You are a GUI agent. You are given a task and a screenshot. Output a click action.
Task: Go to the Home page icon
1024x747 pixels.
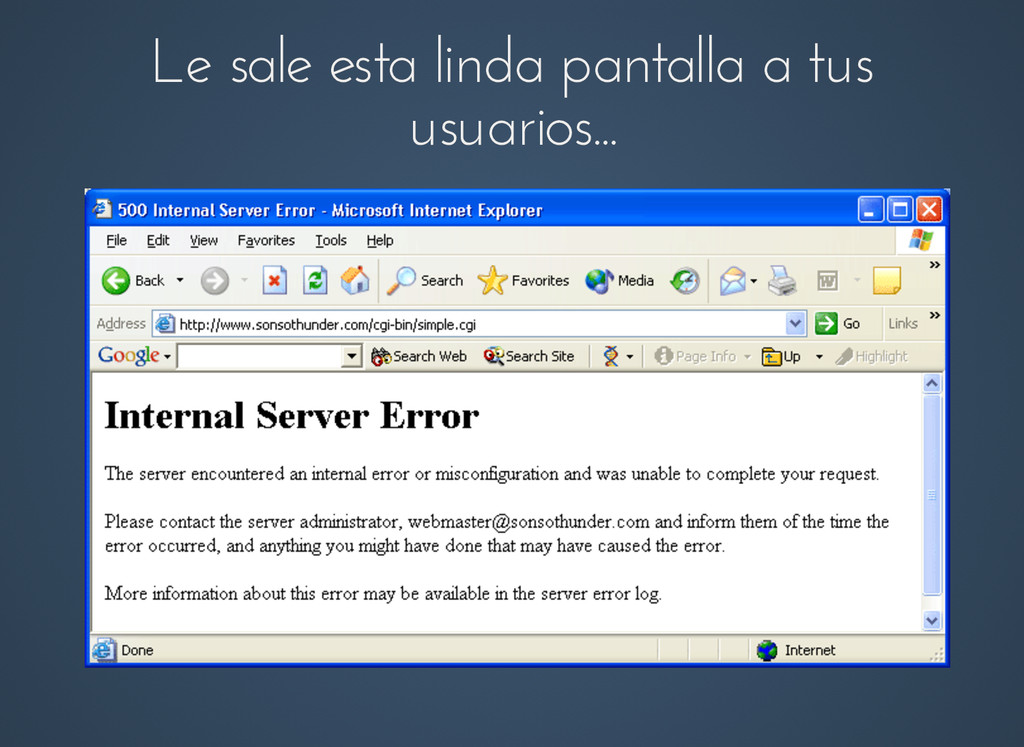coord(355,280)
